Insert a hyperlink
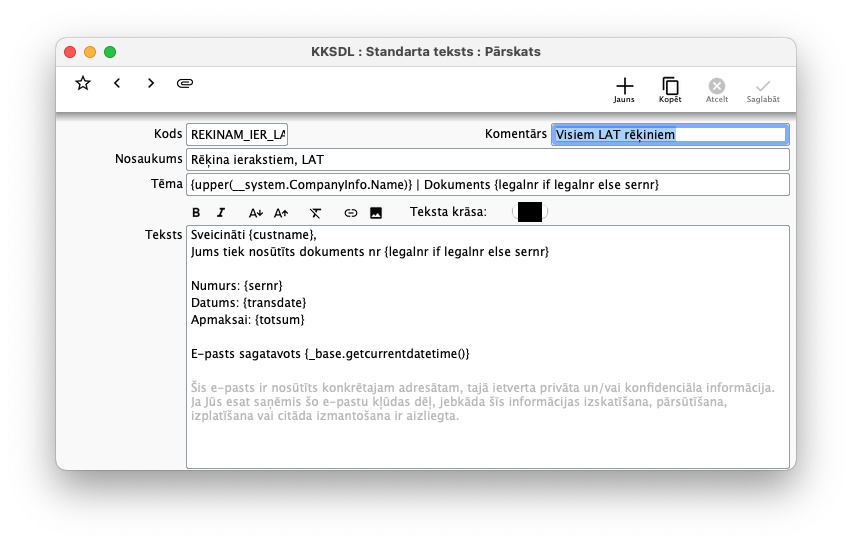The width and height of the screenshot is (852, 544). (350, 212)
